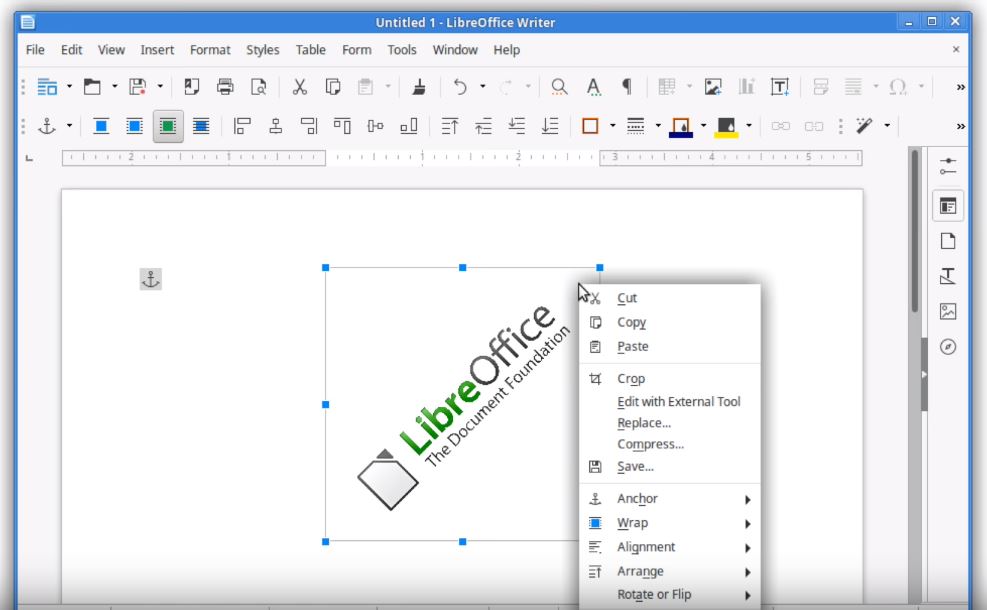The image size is (987, 610).
Task: Click the Print icon
Action: pyautogui.click(x=225, y=86)
